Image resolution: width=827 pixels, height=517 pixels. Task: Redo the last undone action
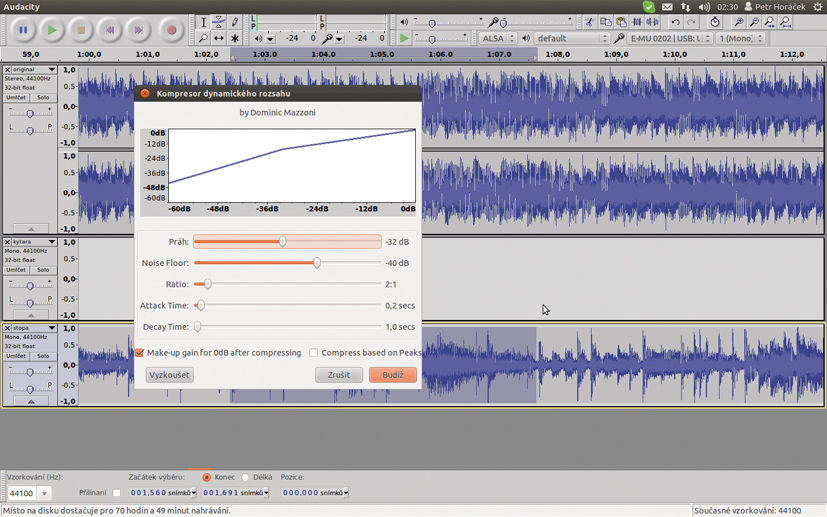[x=691, y=22]
